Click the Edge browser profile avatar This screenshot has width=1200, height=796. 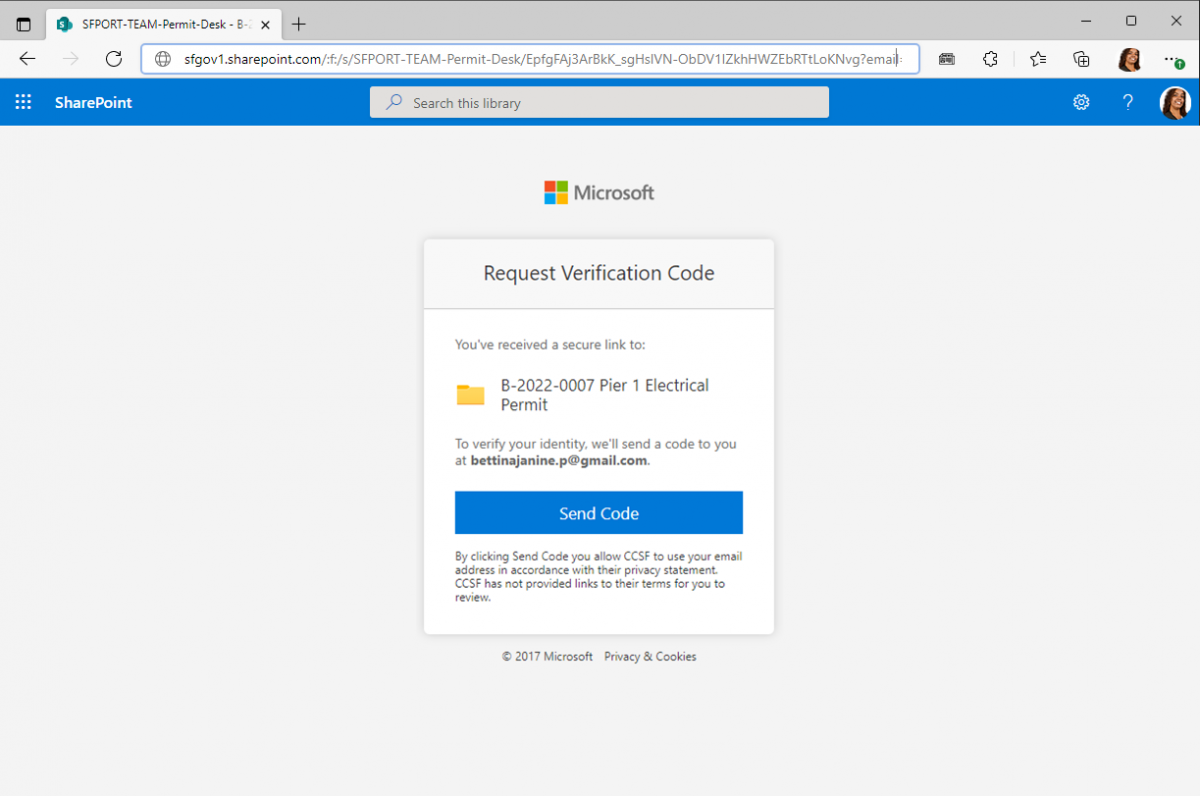(x=1129, y=58)
